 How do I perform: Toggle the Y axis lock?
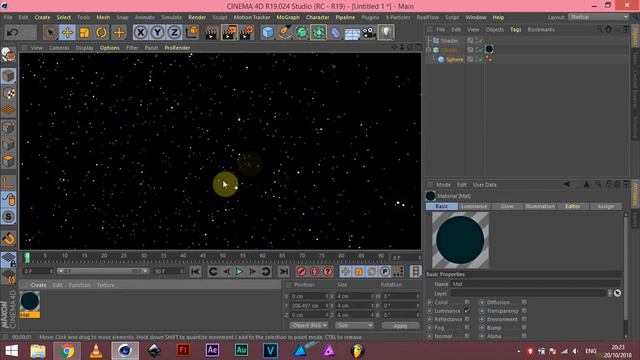click(158, 32)
